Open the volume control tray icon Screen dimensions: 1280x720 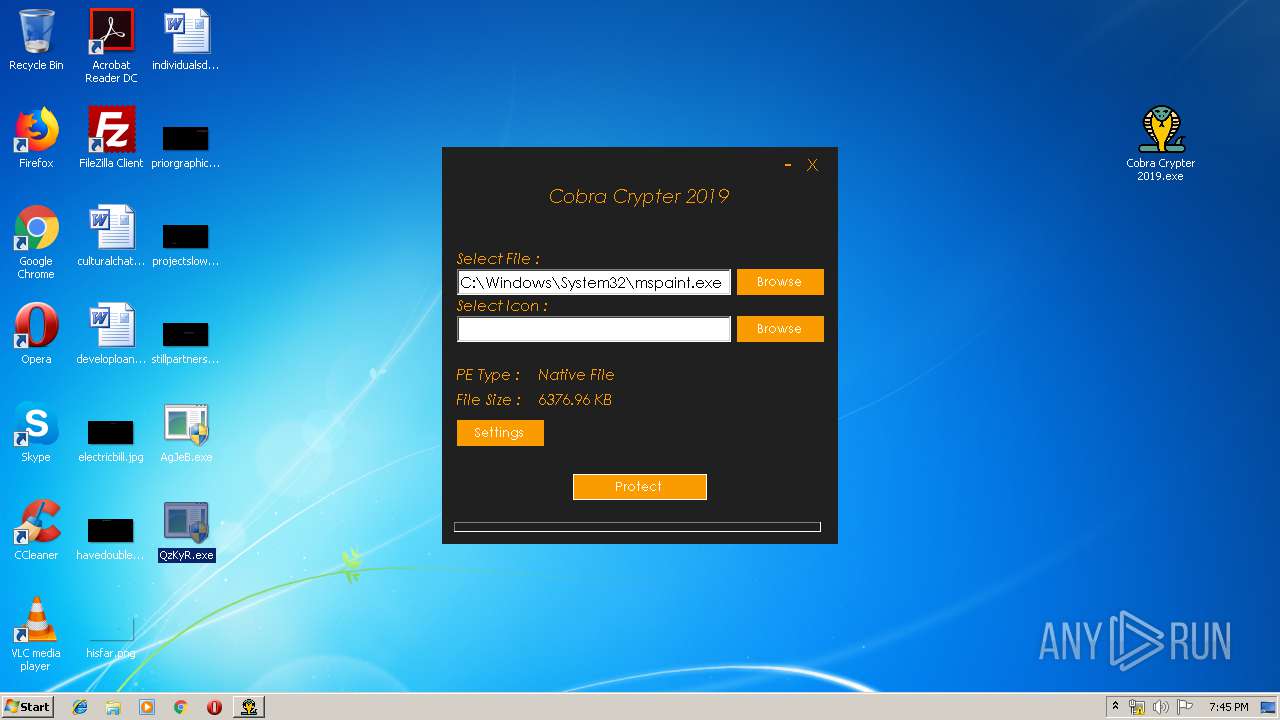[x=1161, y=707]
